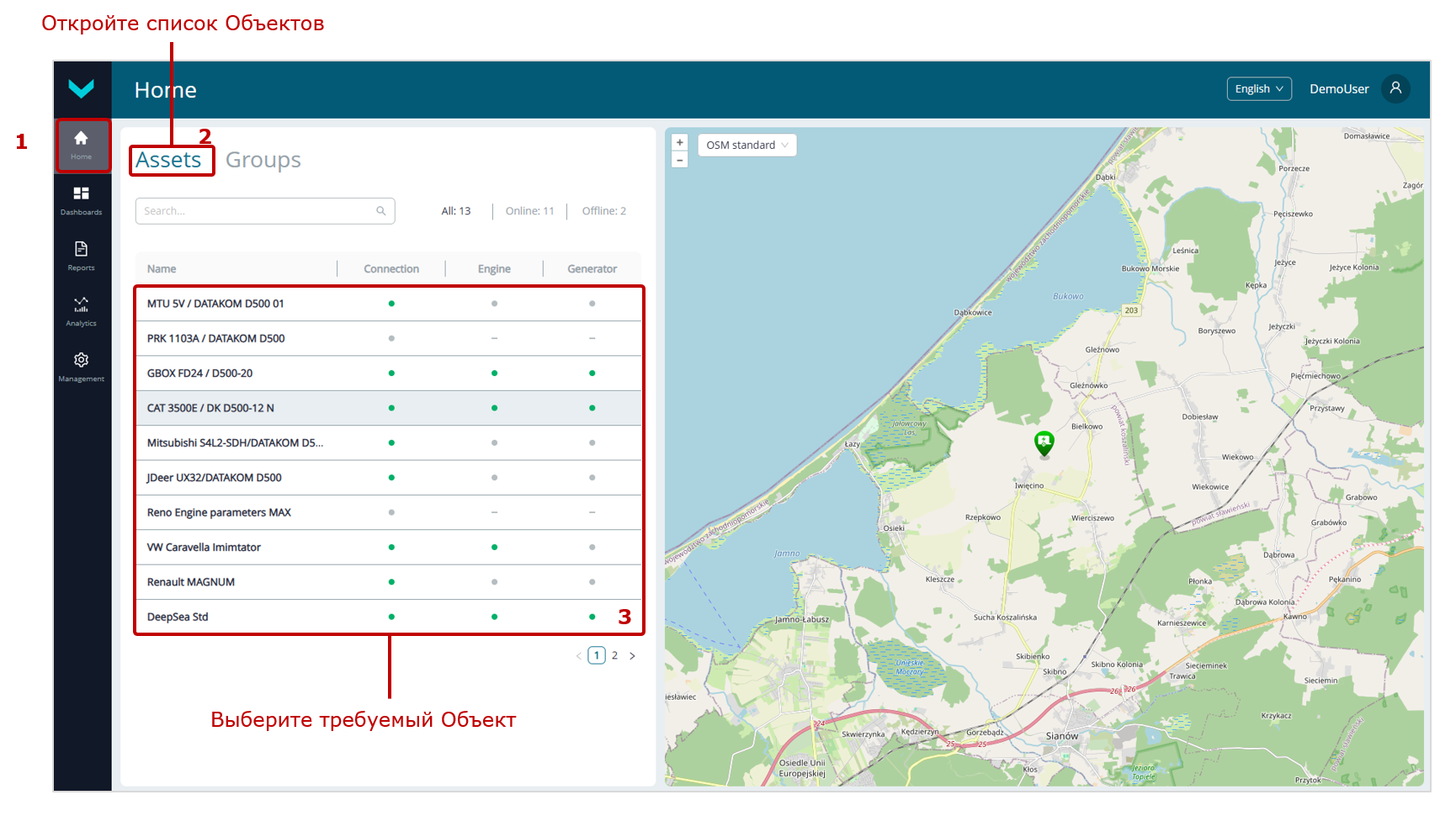Filter assets by Online: 11
The width and height of the screenshot is (1456, 816).
529,211
